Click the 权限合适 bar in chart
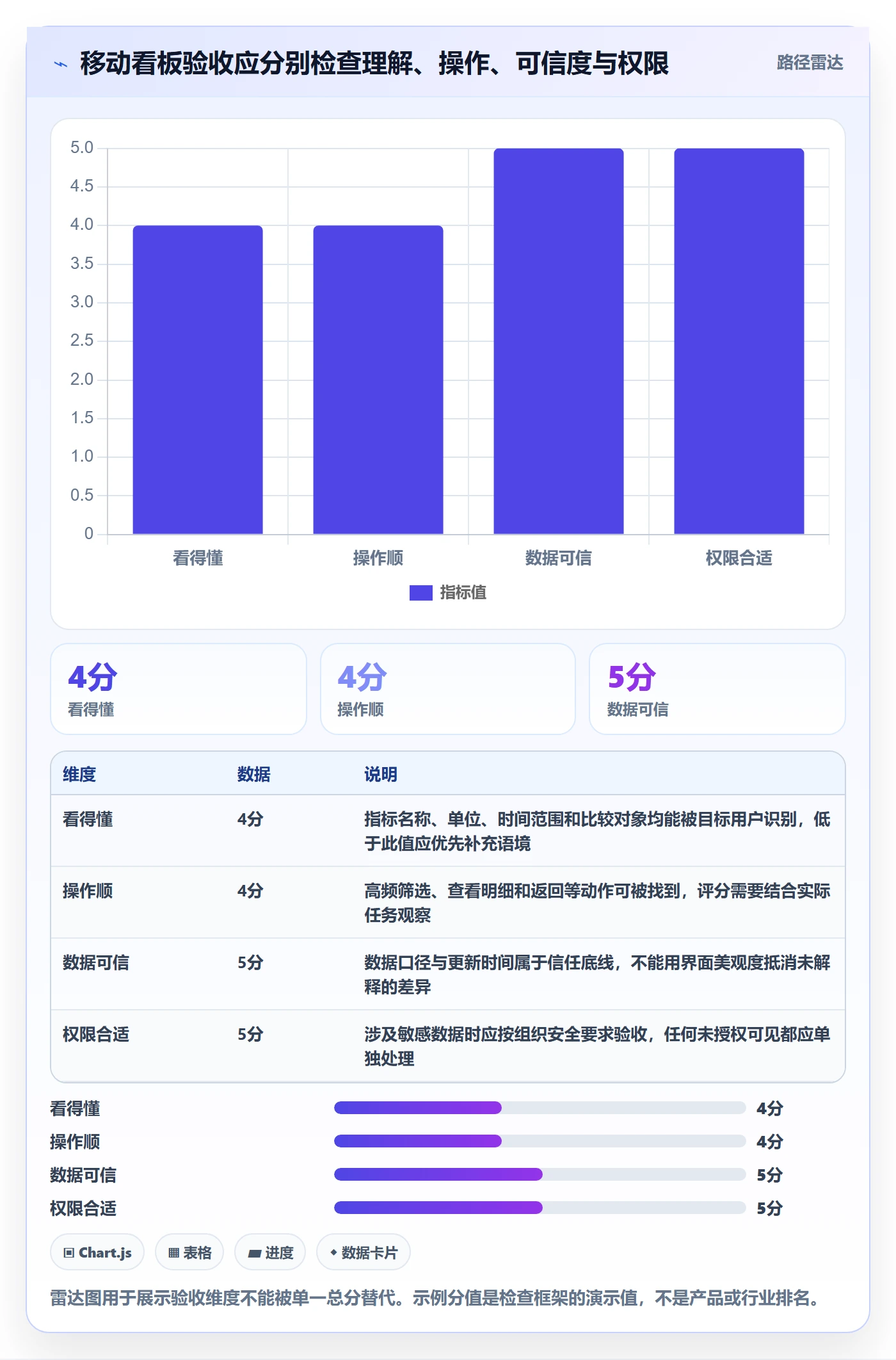This screenshot has width=896, height=1360. point(739,341)
